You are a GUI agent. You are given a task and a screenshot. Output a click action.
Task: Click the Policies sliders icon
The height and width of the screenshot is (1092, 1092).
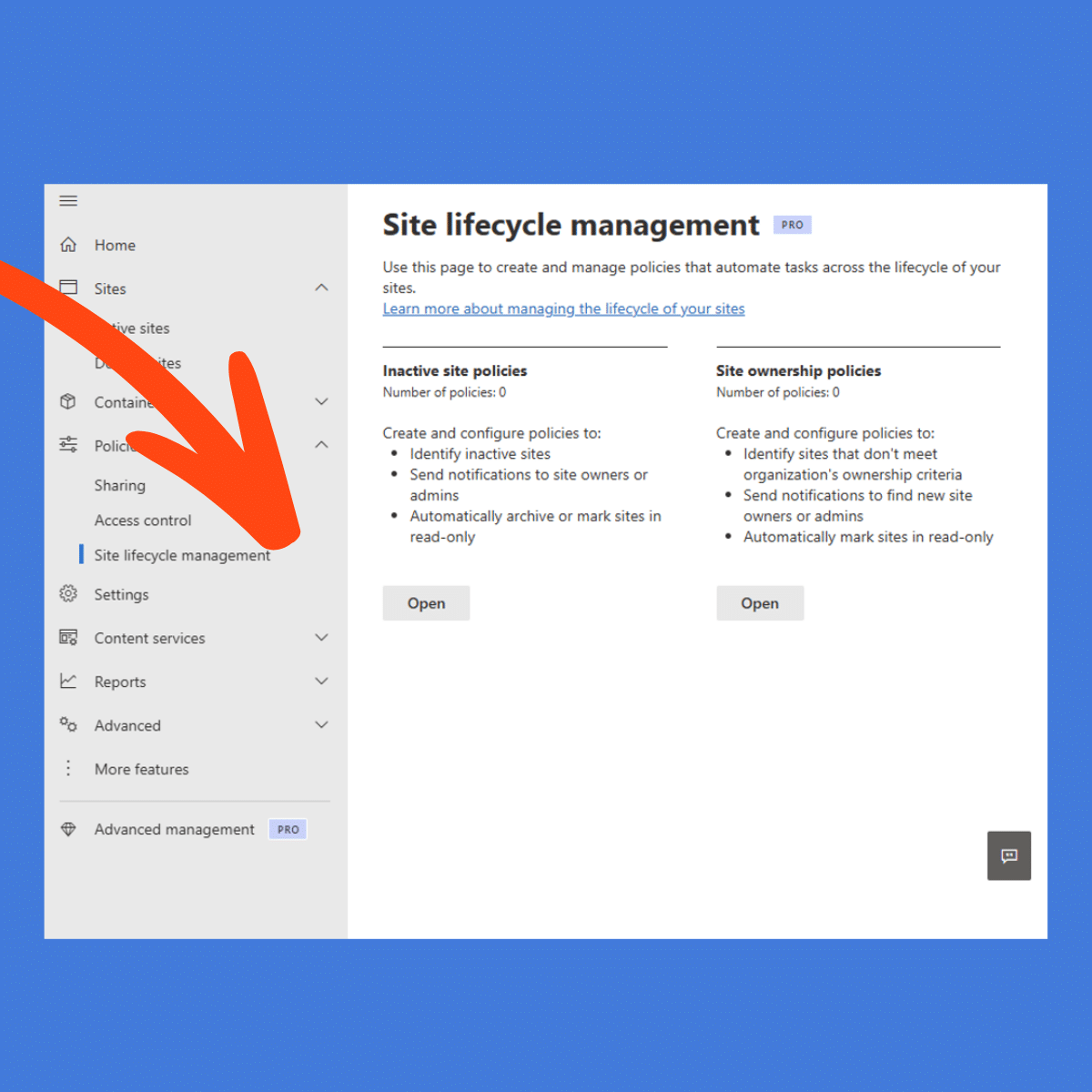point(68,445)
